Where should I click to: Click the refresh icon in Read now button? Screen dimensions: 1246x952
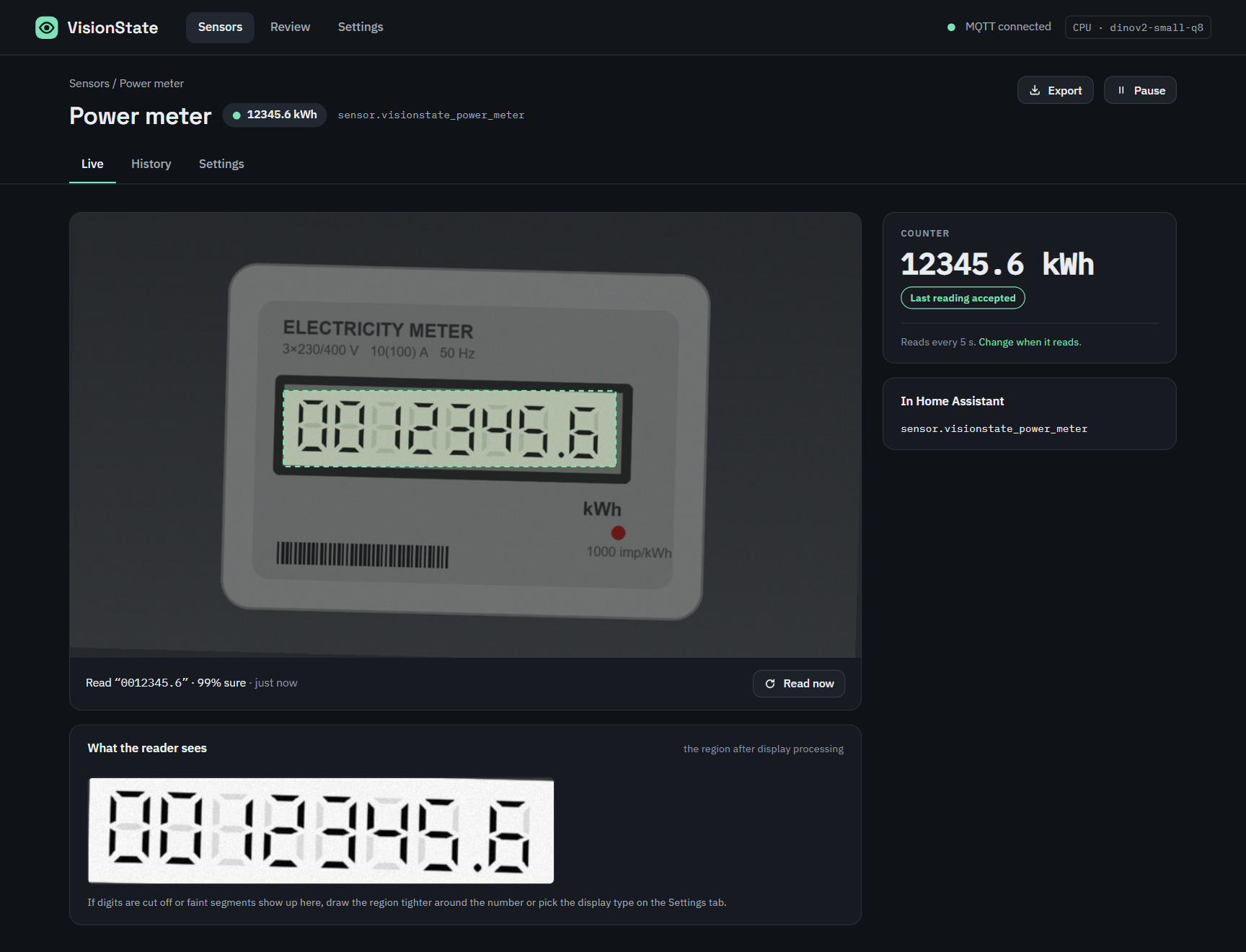770,684
